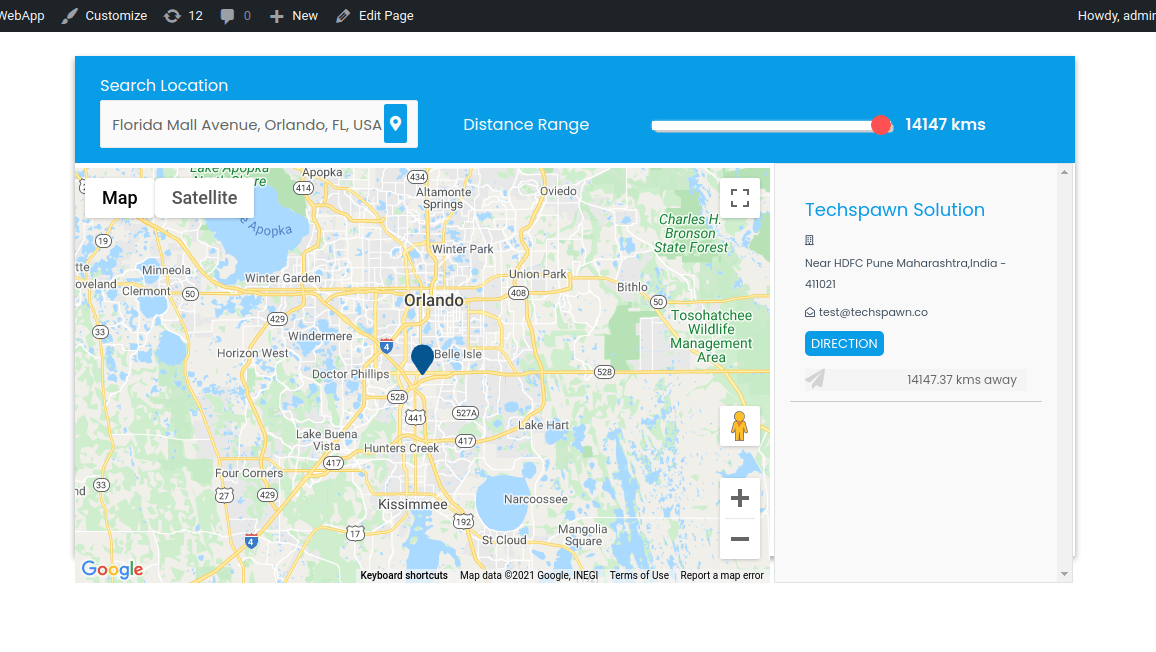The image size is (1156, 652).
Task: Open the Customize menu item
Action: pos(104,16)
